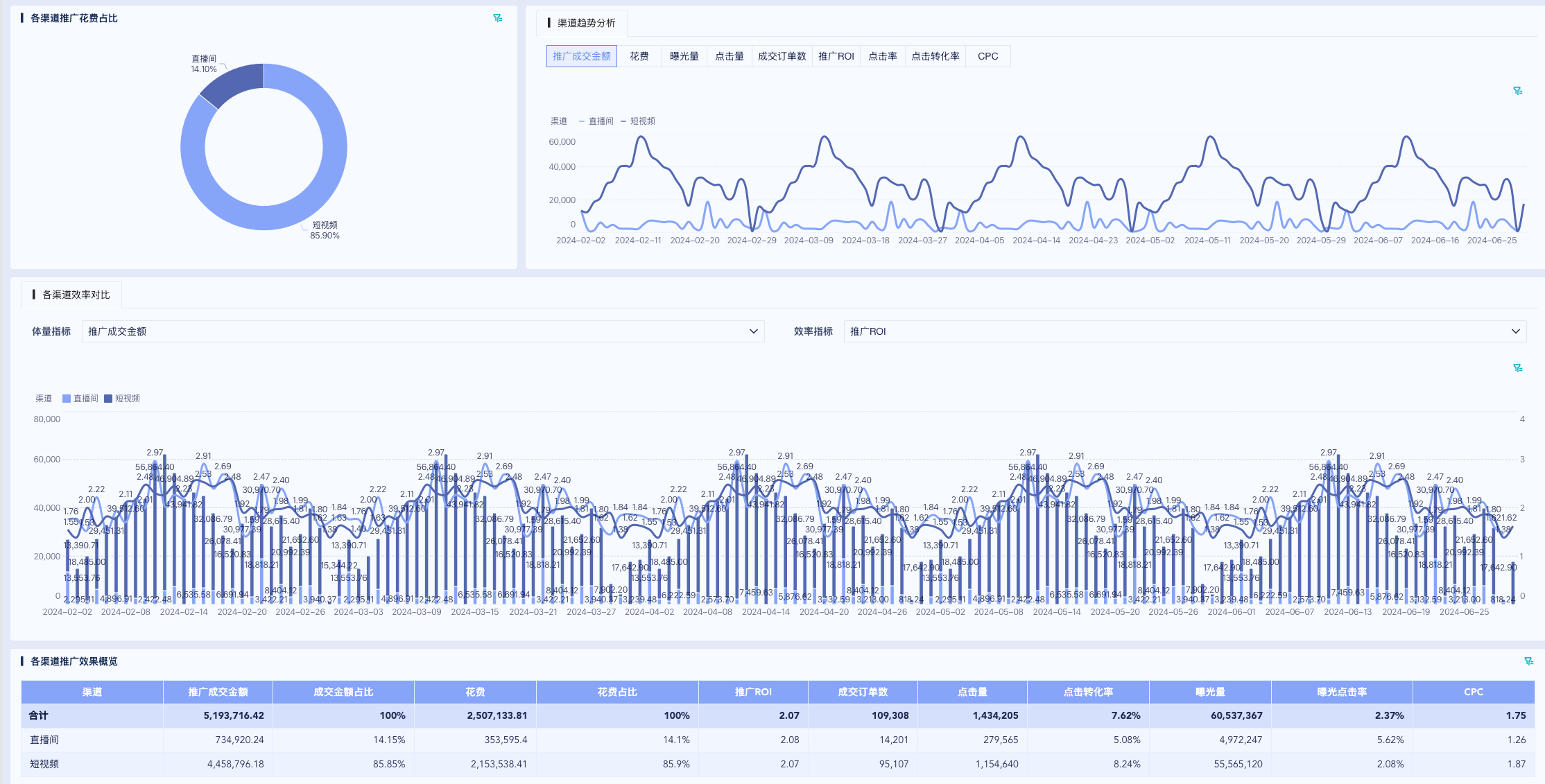Click the 推广ROI column header in table
The height and width of the screenshot is (784, 1545).
point(752,692)
